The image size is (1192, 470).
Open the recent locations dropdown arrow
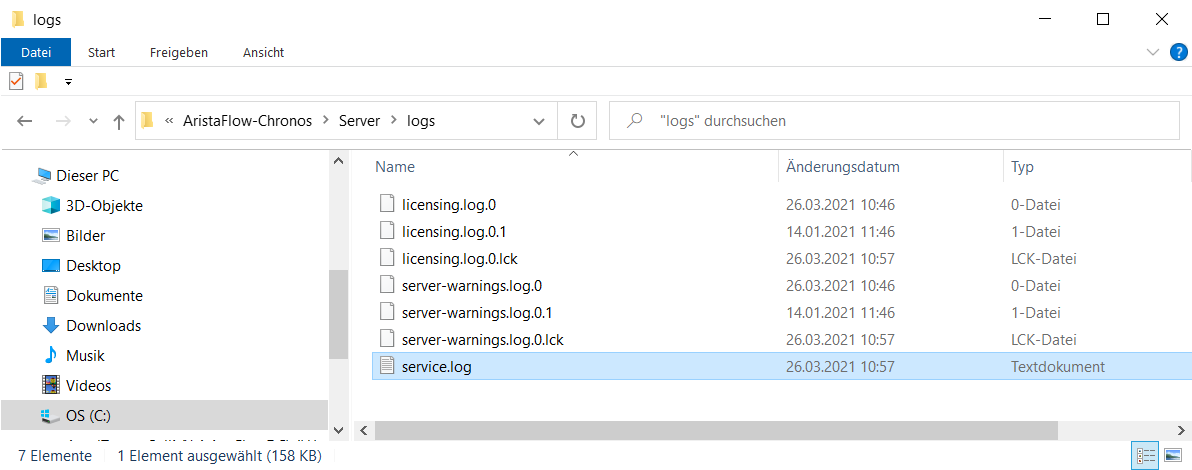(94, 121)
